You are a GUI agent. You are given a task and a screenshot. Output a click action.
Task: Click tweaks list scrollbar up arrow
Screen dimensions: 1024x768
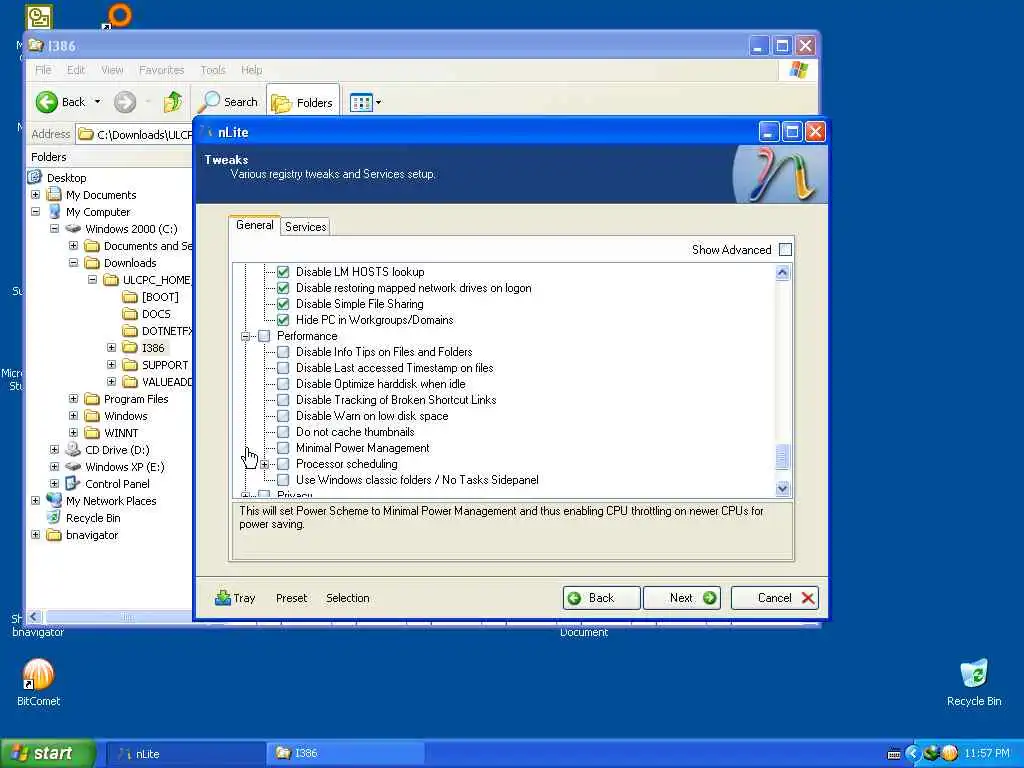click(782, 273)
